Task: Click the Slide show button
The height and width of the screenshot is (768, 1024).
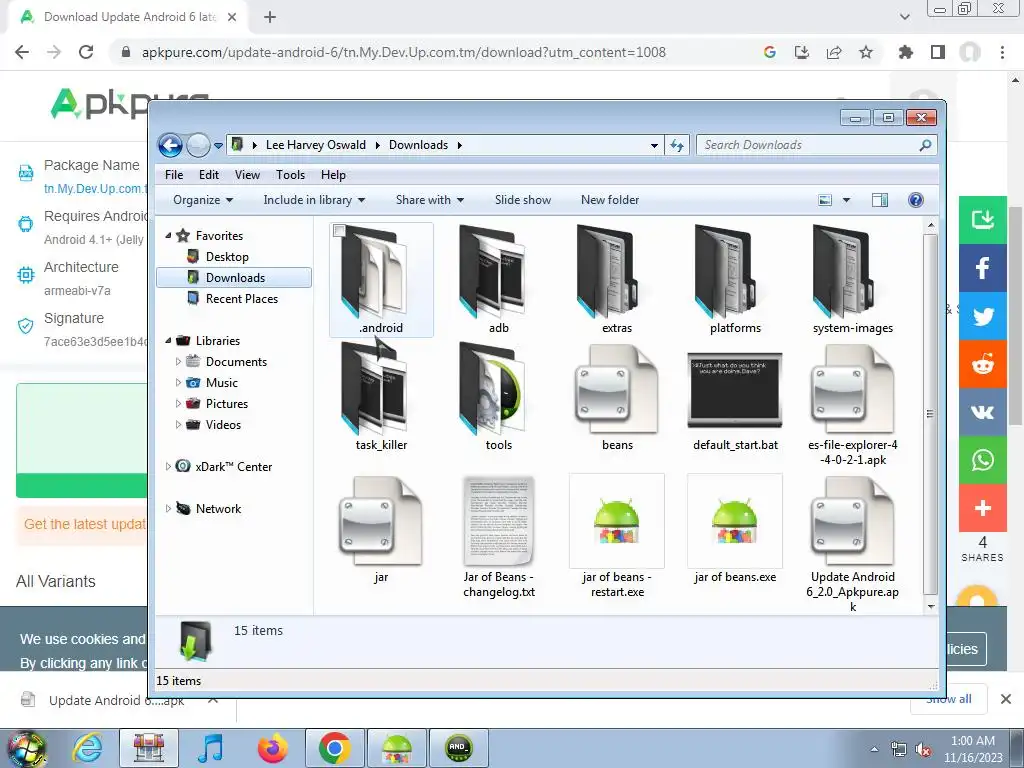Action: (522, 200)
